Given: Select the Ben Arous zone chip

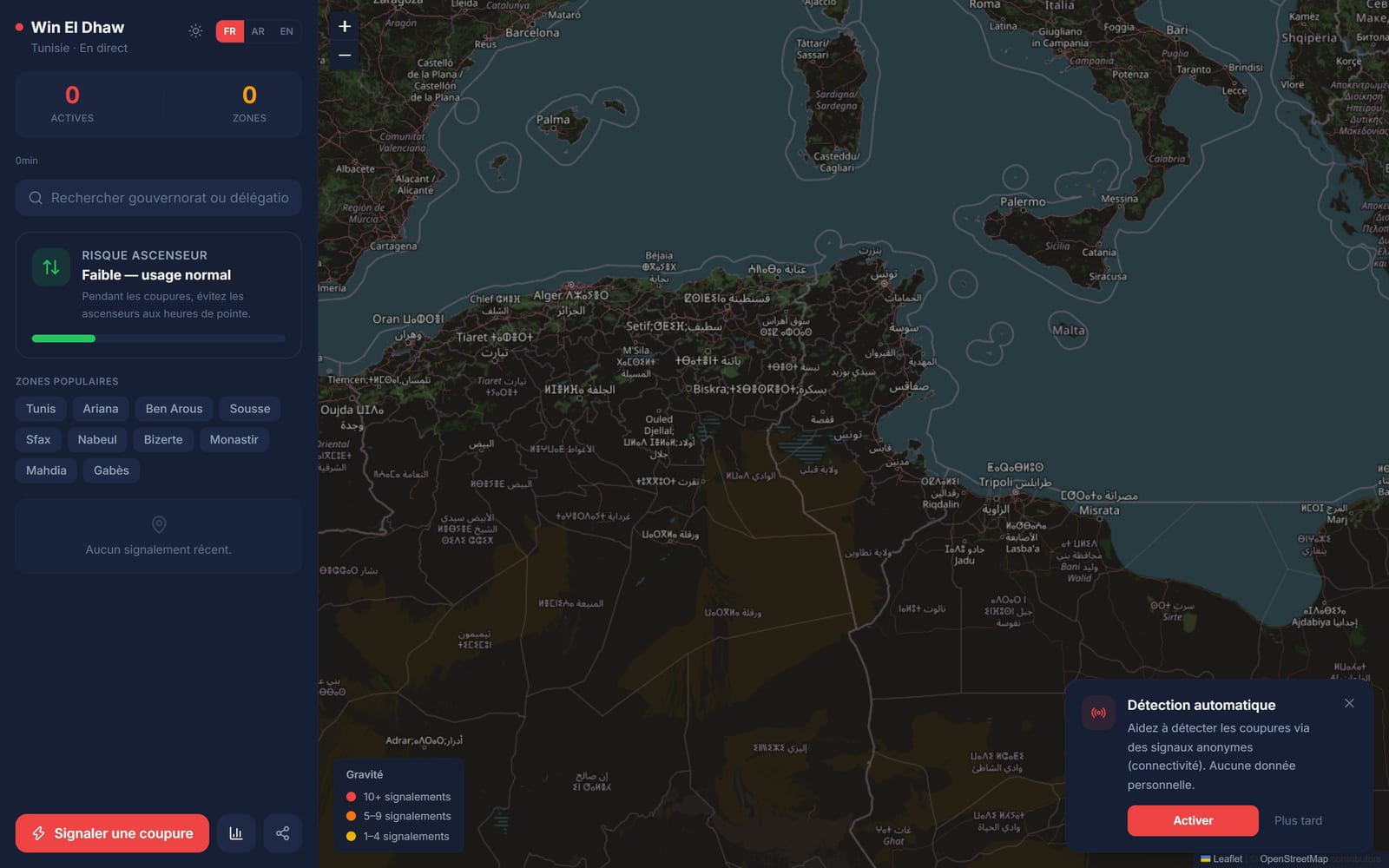Looking at the screenshot, I should pyautogui.click(x=174, y=409).
